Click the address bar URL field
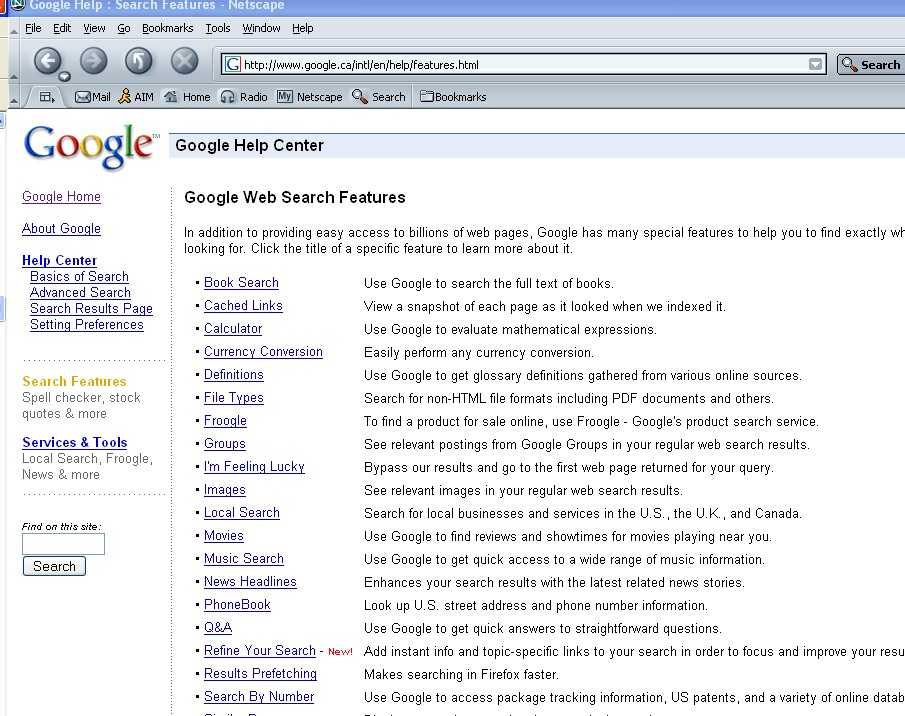 (x=522, y=64)
